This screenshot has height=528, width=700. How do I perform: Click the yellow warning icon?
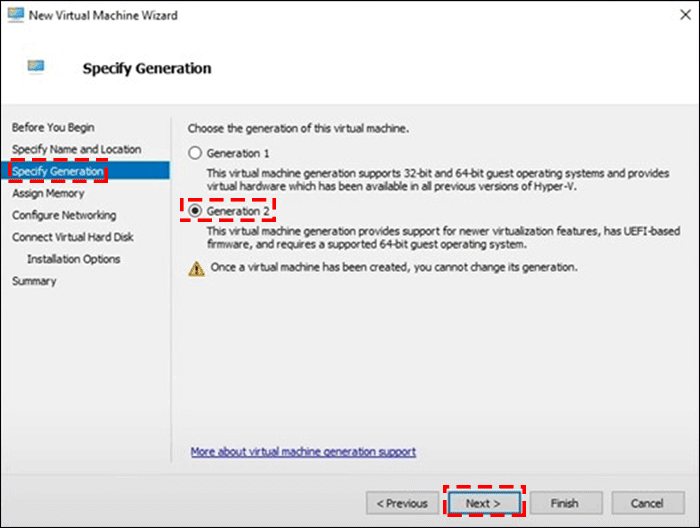[197, 268]
